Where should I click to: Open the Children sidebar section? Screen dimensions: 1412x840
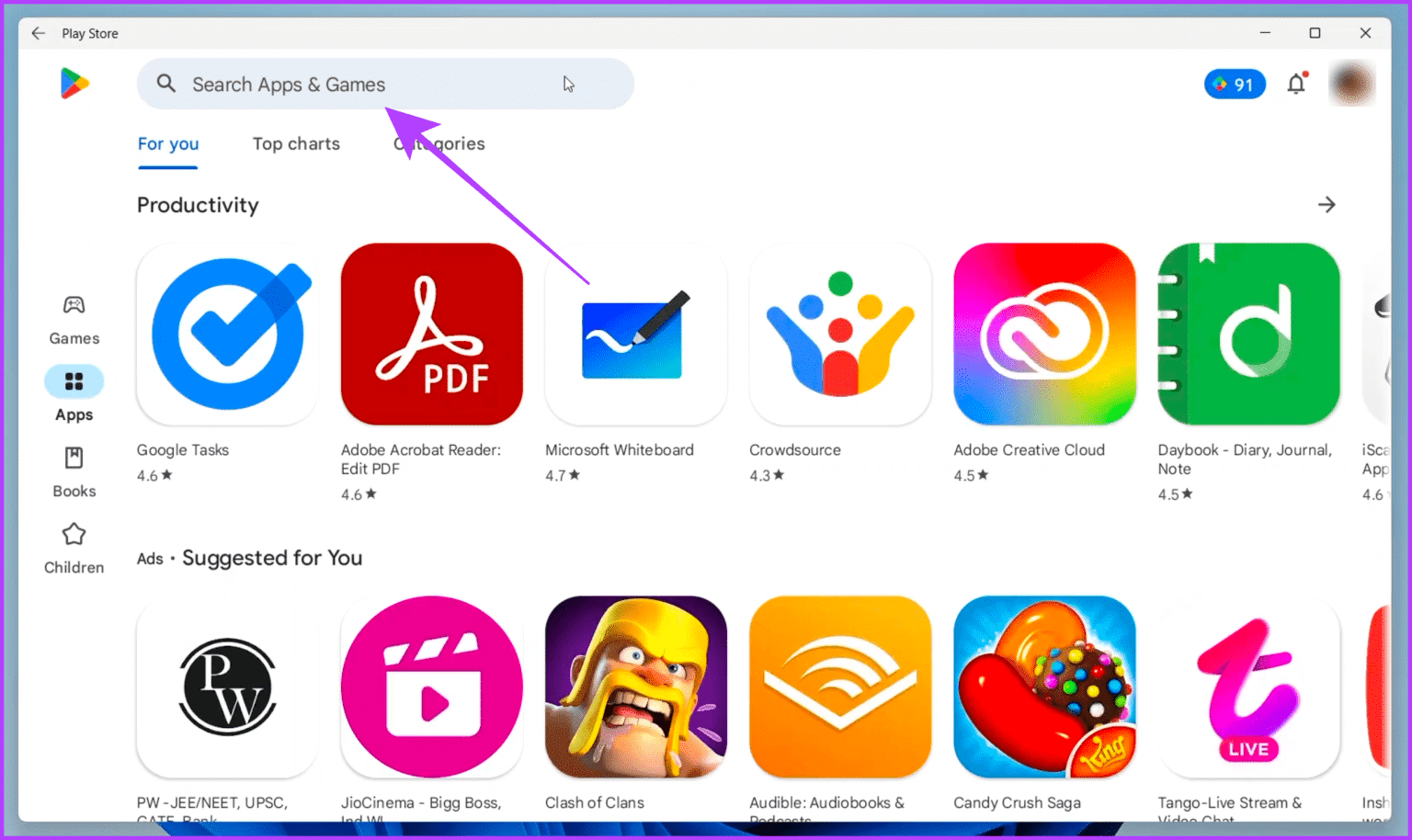(74, 549)
